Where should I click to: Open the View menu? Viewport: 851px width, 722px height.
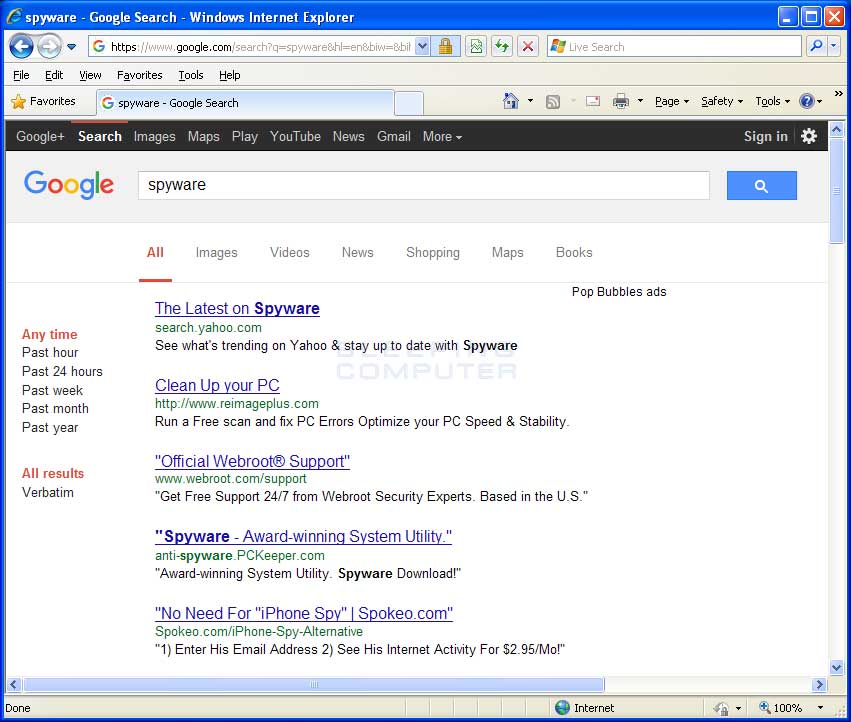(90, 75)
